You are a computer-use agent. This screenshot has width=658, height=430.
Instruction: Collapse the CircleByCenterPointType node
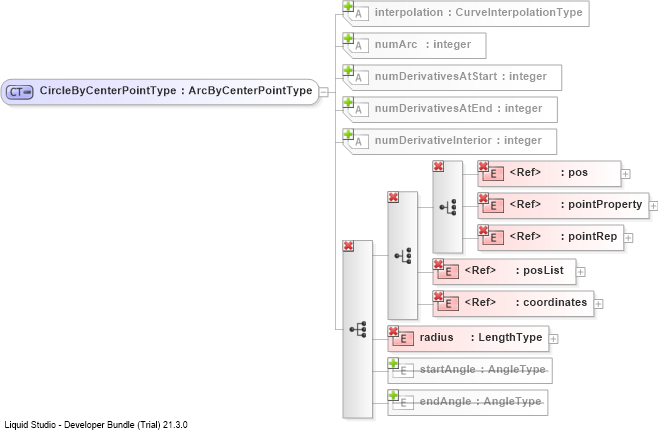324,92
